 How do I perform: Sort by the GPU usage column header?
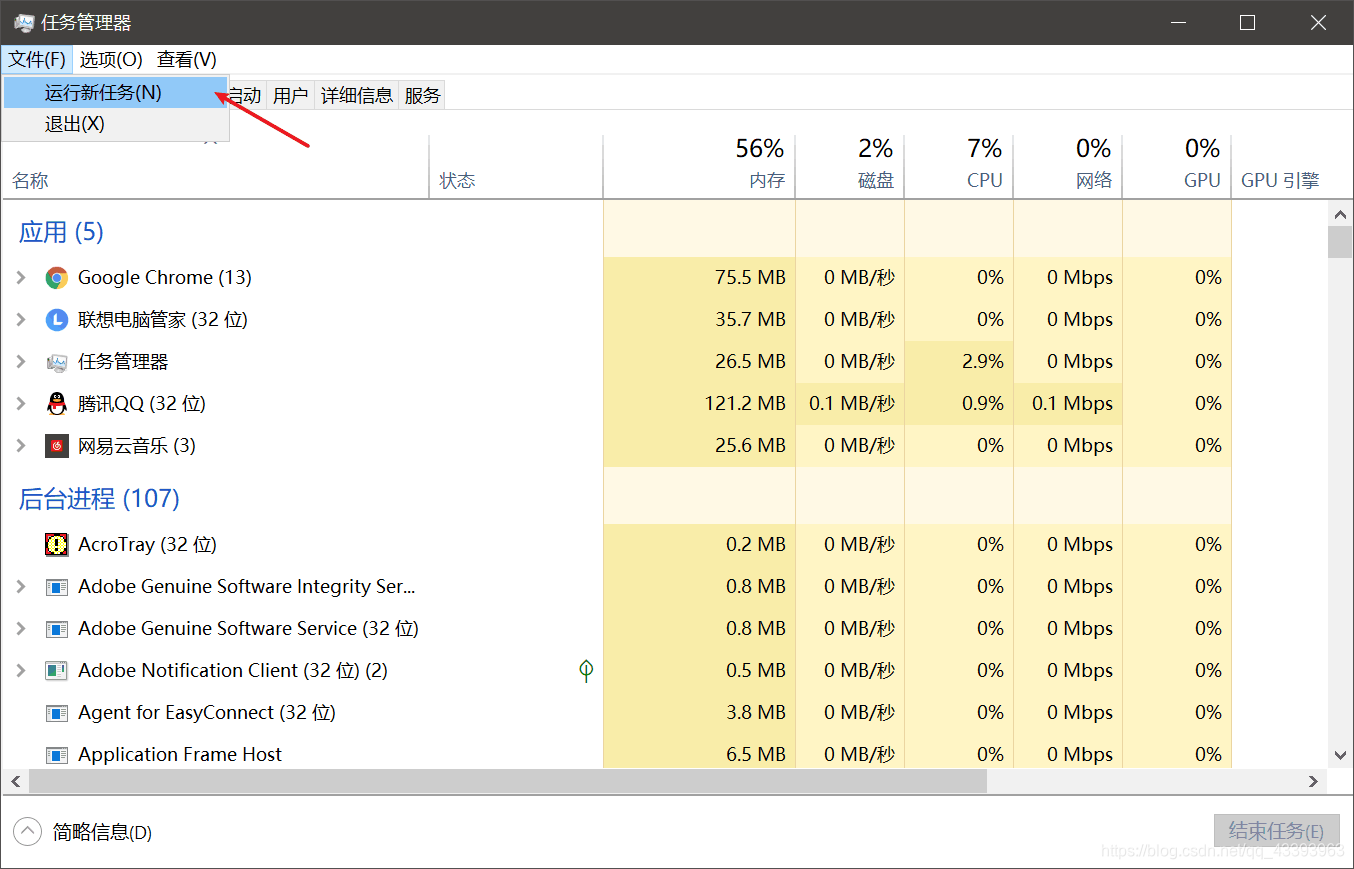[1177, 167]
